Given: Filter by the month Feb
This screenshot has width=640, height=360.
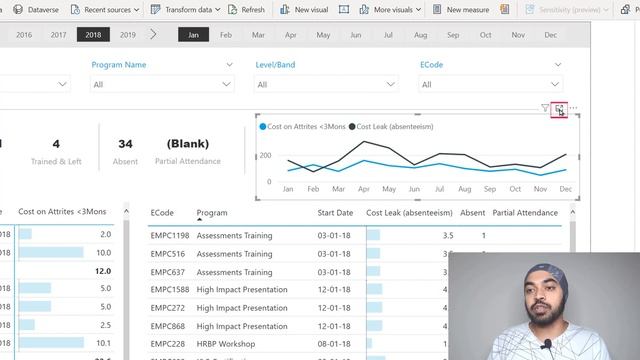Looking at the screenshot, I should [x=226, y=35].
